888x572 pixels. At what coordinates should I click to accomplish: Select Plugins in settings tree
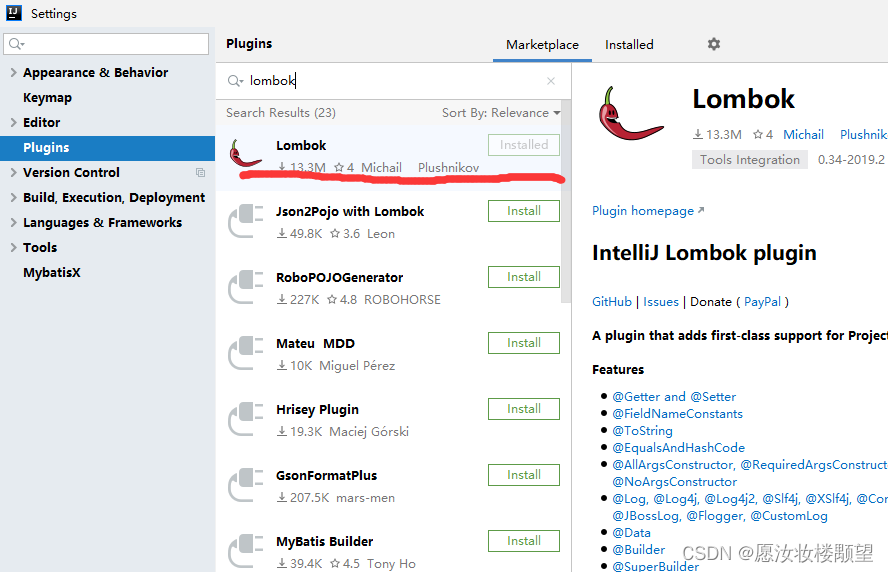(x=107, y=147)
